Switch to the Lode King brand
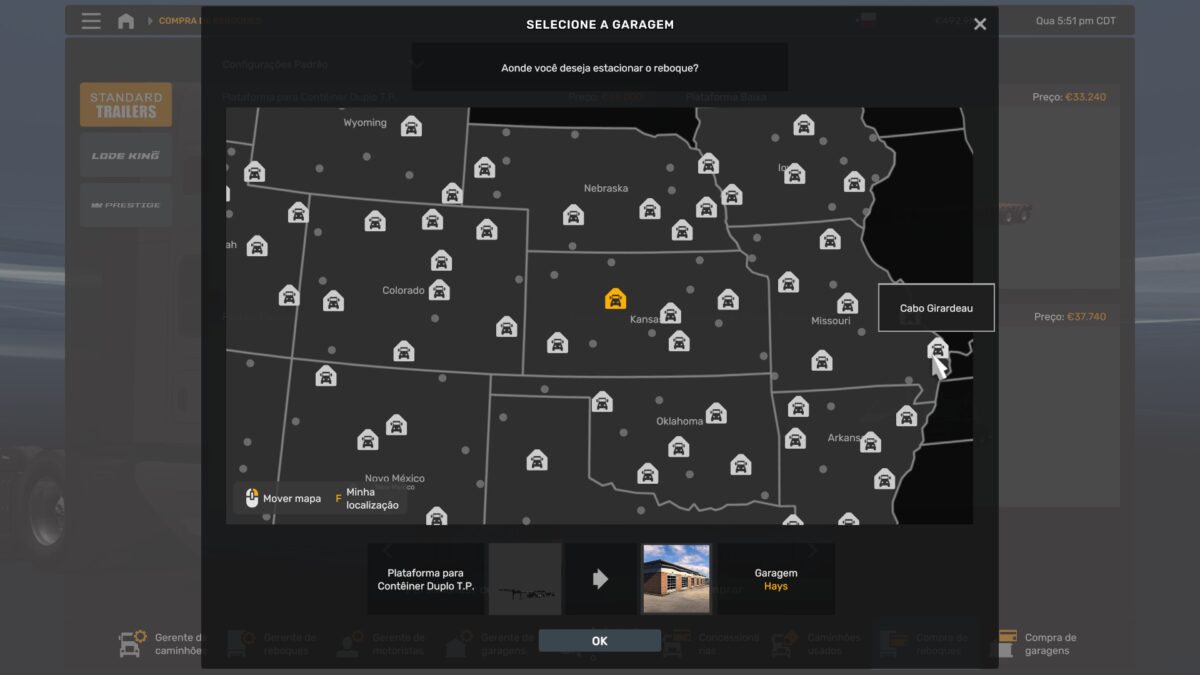This screenshot has height=675, width=1200. 126,155
